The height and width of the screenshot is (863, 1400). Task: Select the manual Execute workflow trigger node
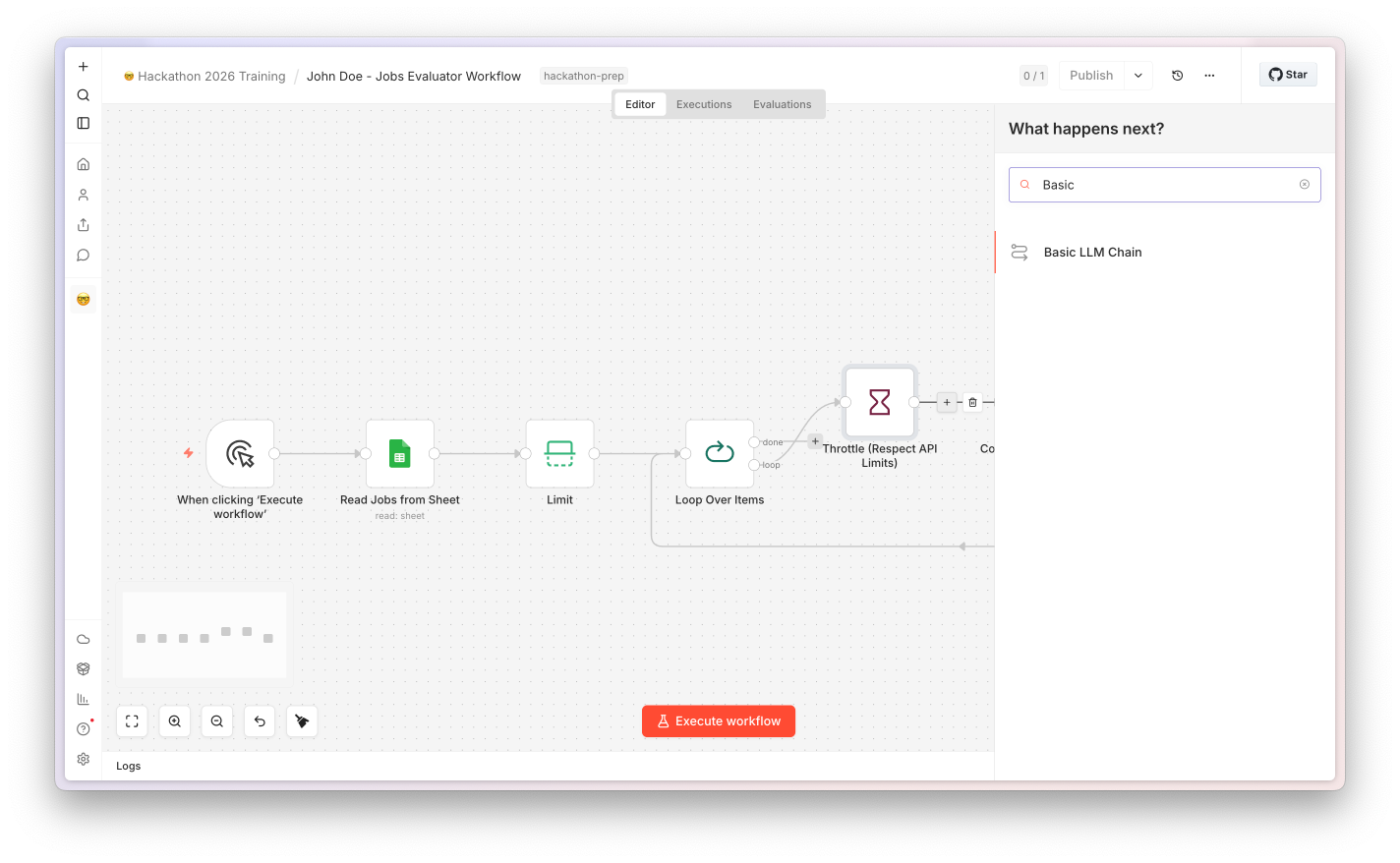coord(240,453)
